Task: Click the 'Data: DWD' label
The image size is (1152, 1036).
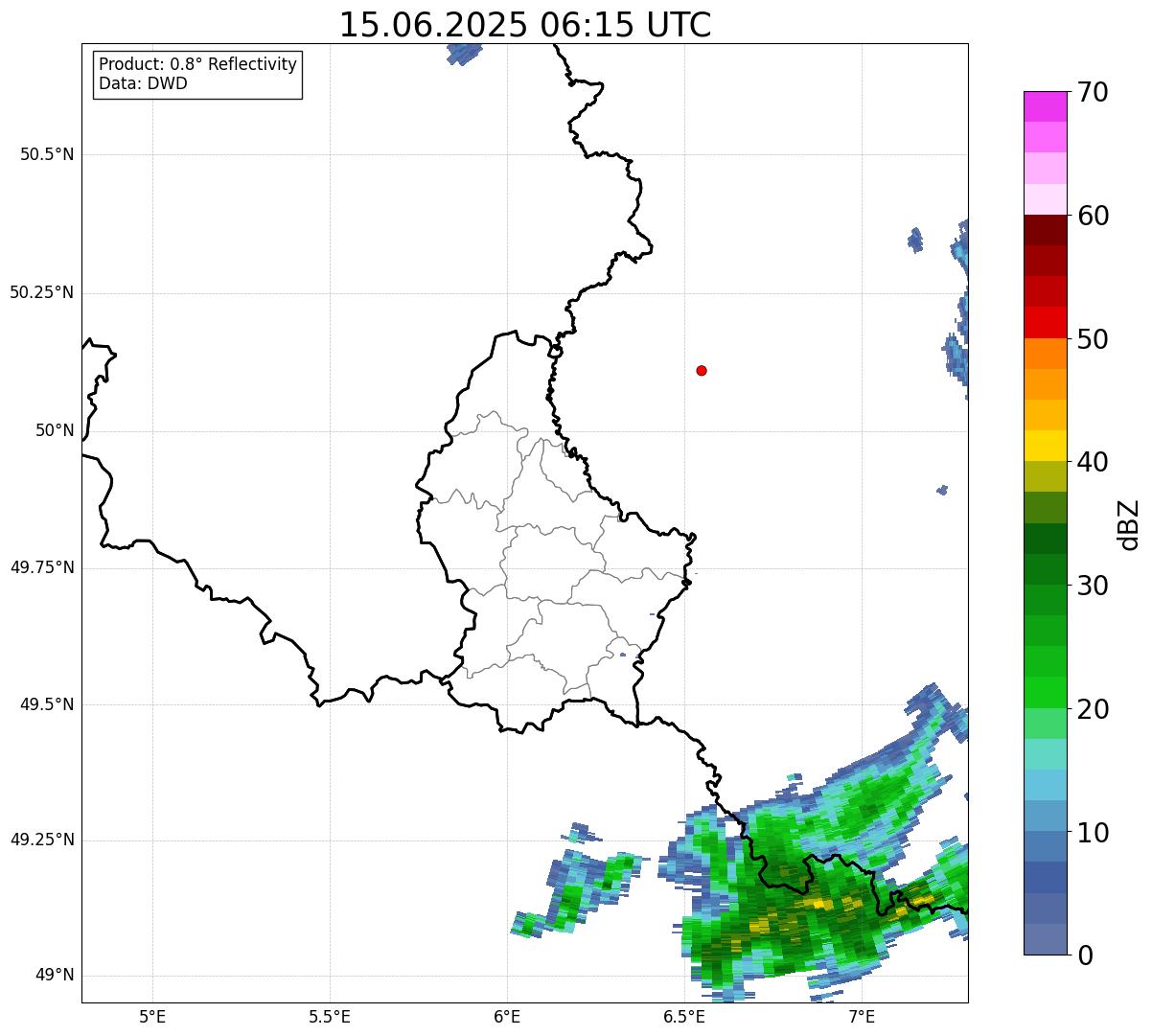Action: click(x=143, y=83)
